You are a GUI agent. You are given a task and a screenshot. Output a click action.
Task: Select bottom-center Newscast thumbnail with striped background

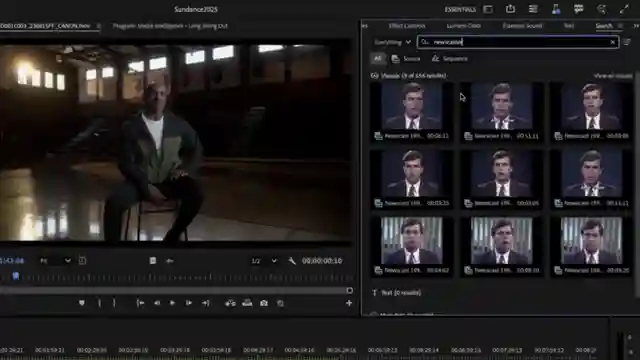pos(502,246)
